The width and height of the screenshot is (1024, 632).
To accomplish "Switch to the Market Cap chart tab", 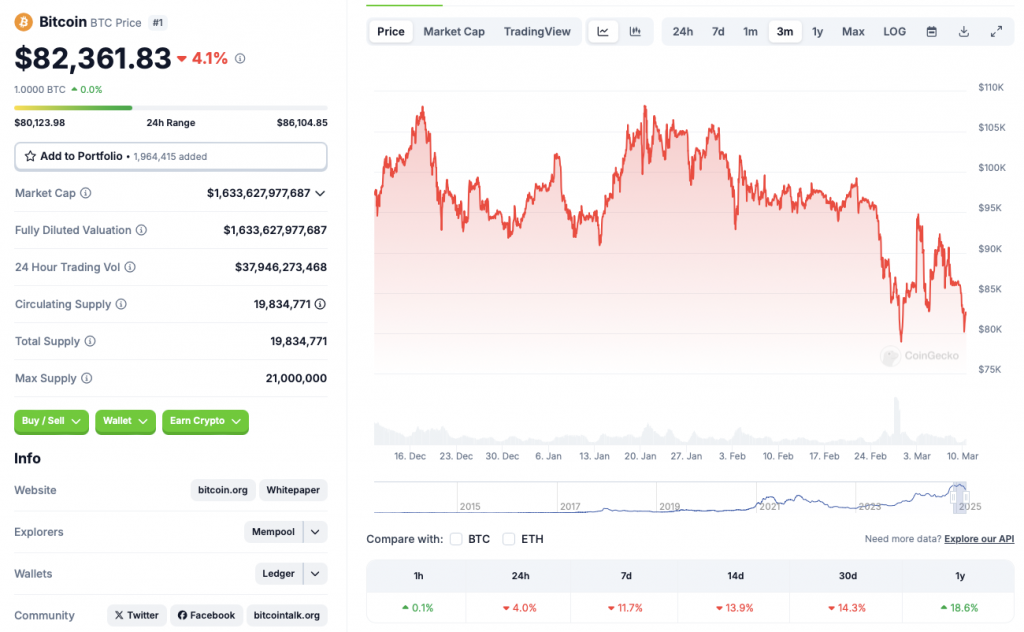I will [454, 31].
